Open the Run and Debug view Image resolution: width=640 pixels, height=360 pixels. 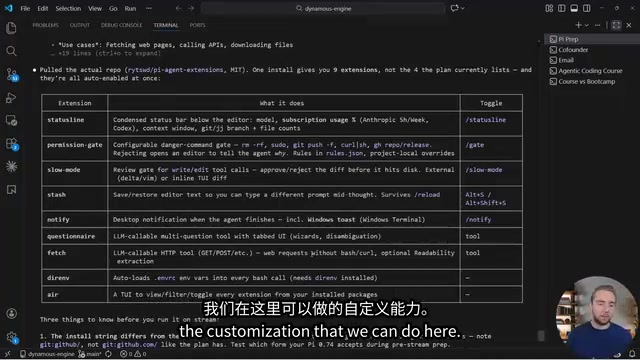(11, 98)
